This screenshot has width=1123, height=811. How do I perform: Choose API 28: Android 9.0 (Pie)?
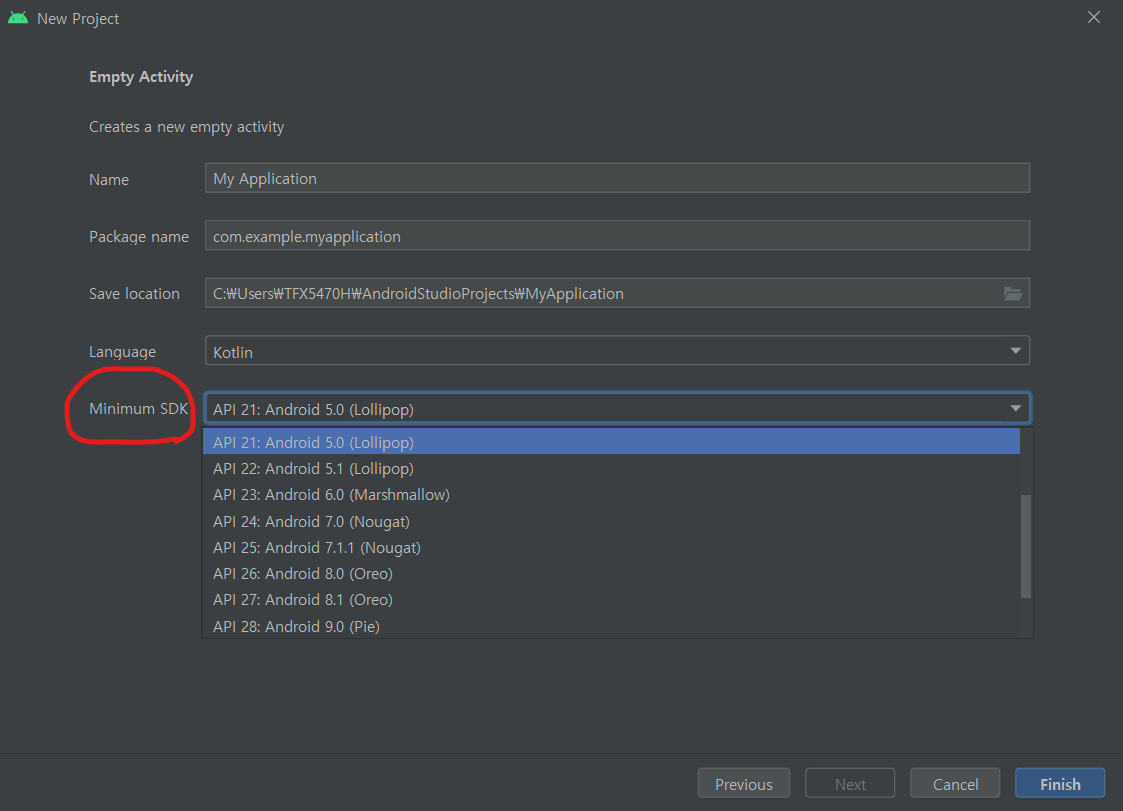tap(611, 626)
